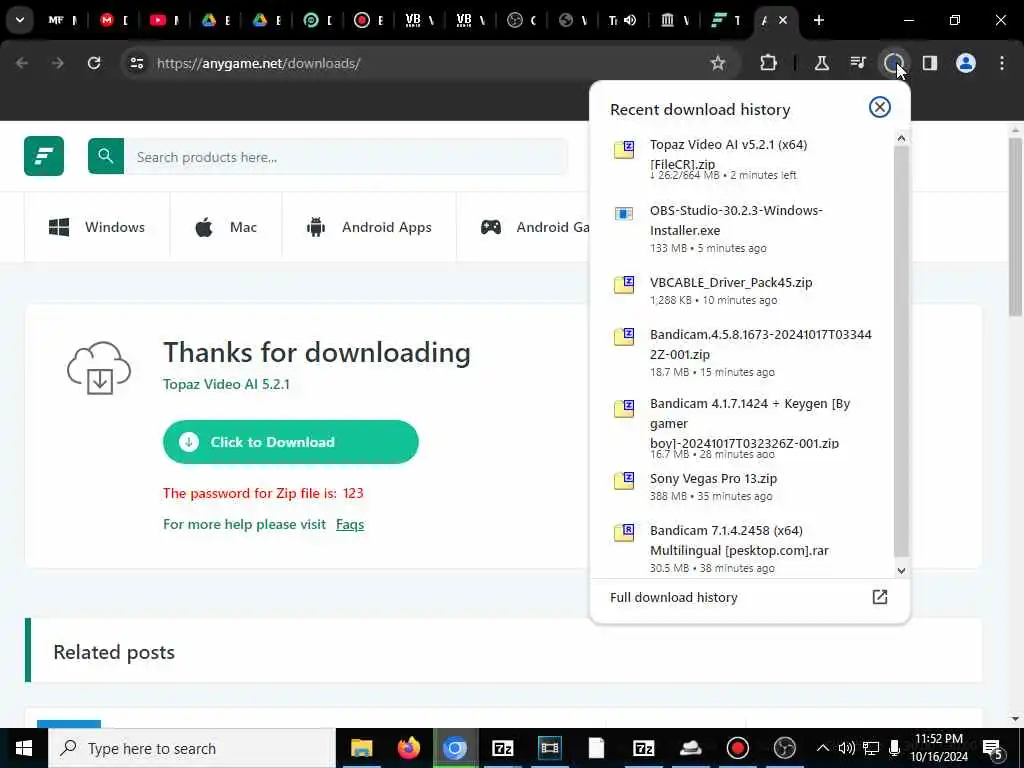Open Chrome Labs flask icon
The height and width of the screenshot is (768, 1024).
[x=822, y=63]
